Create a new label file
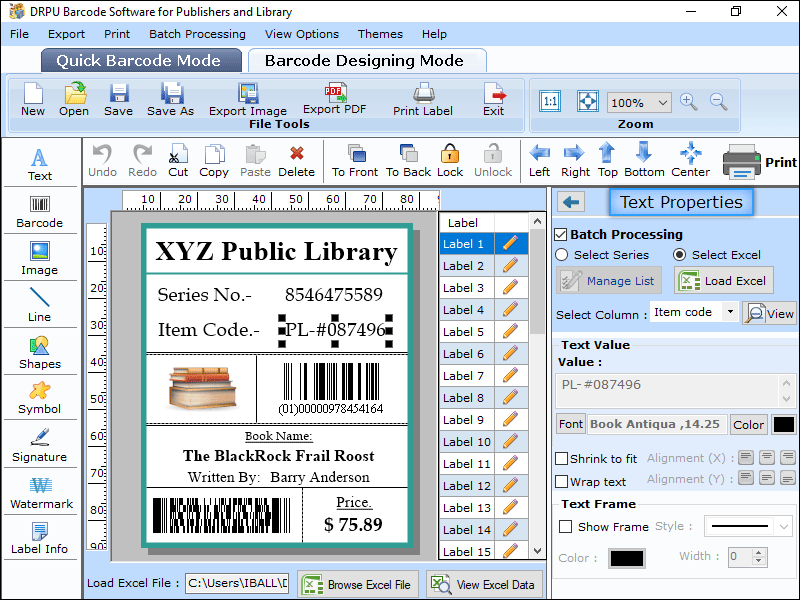 33,99
